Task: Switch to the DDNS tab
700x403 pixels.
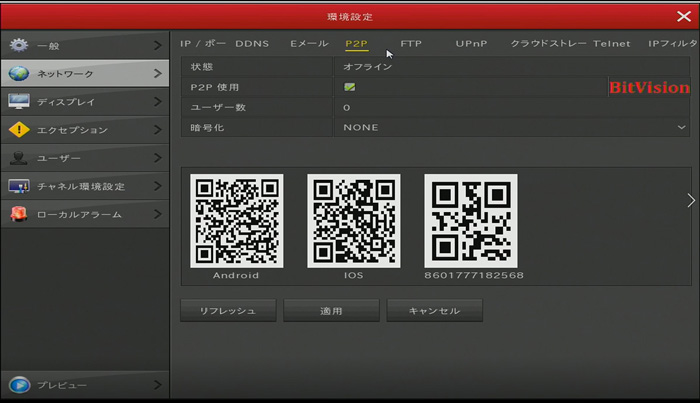Action: pos(252,44)
